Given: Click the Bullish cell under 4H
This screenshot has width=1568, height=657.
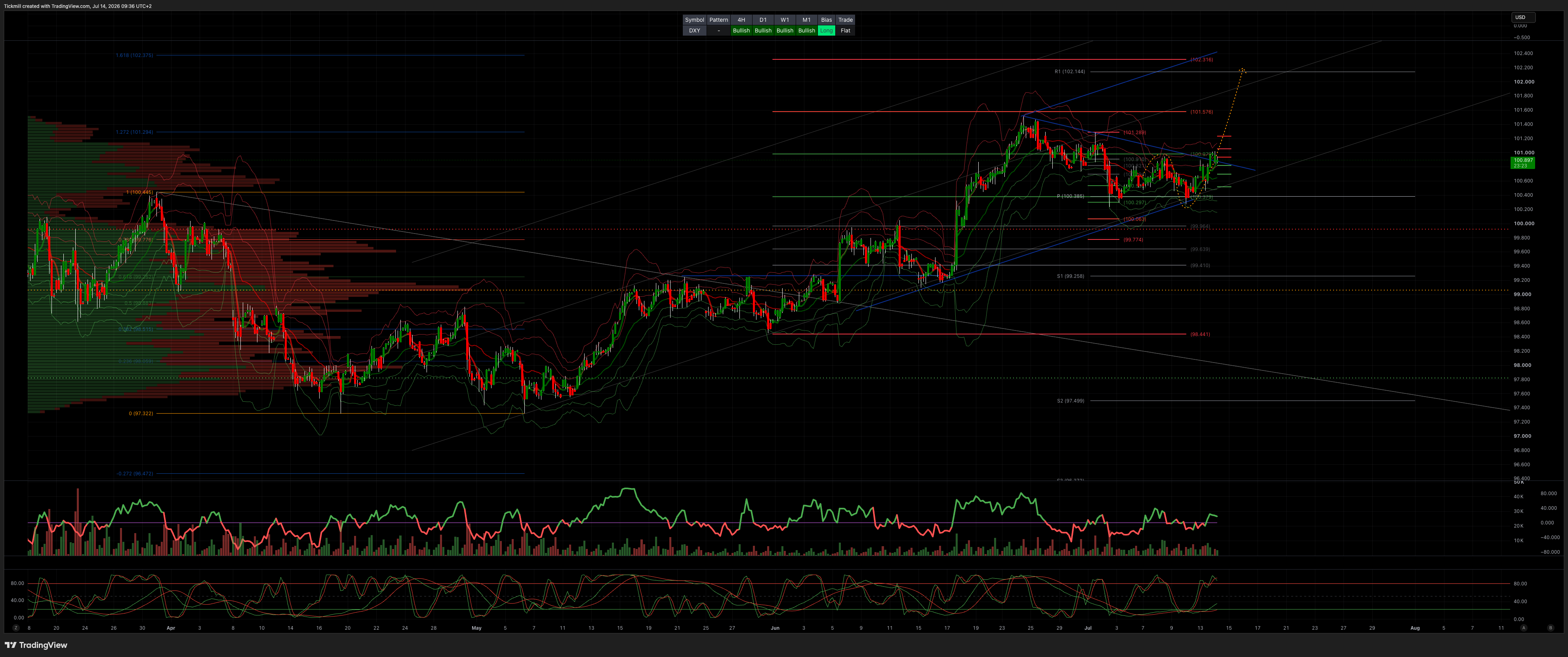Looking at the screenshot, I should (x=741, y=30).
